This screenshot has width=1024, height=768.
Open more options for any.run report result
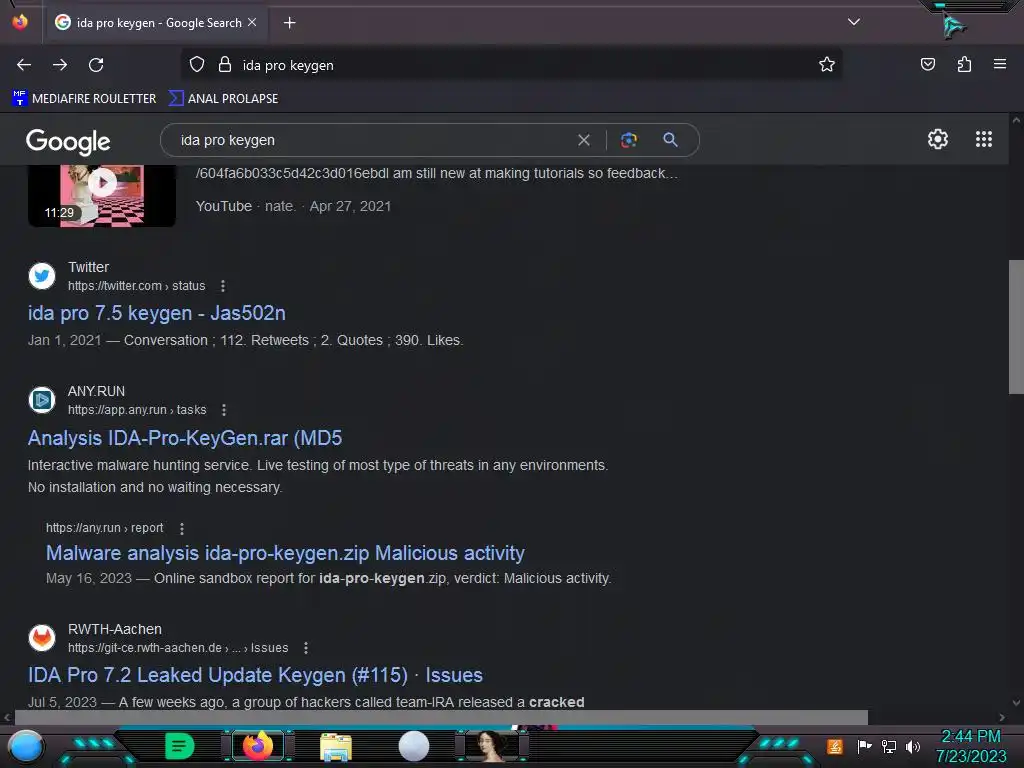(182, 528)
